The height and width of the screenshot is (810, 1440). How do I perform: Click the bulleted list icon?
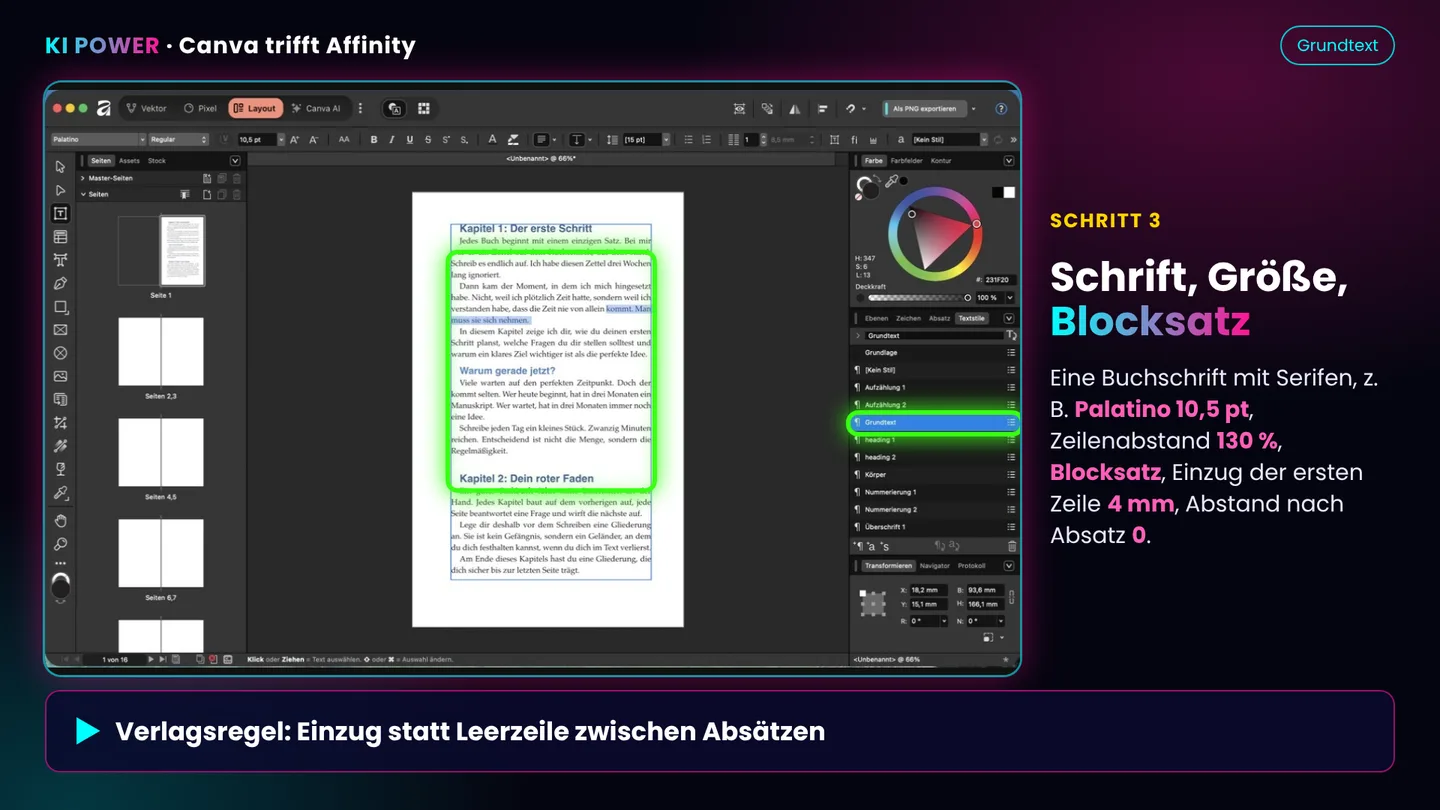tap(690, 140)
